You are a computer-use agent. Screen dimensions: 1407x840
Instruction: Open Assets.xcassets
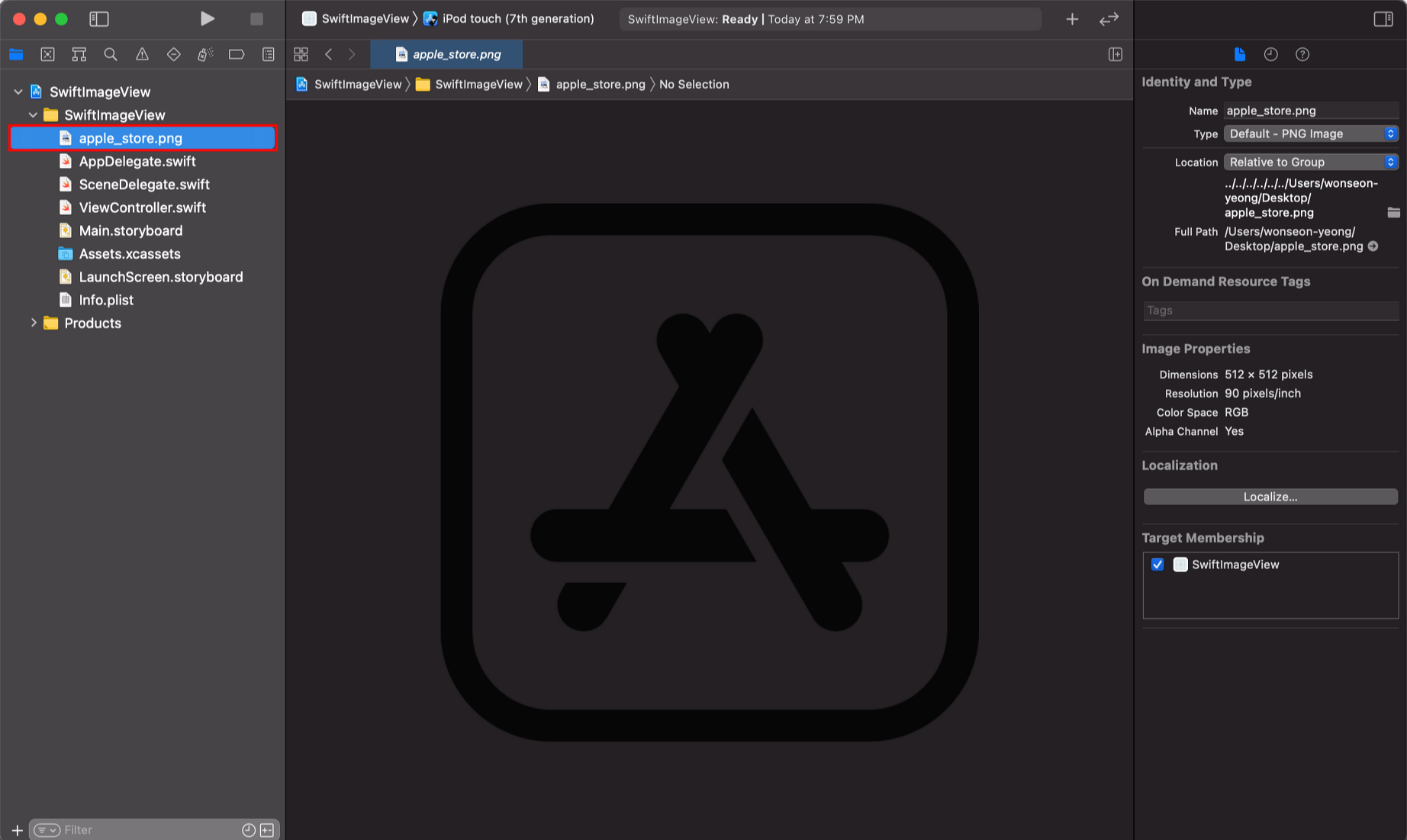click(x=130, y=253)
